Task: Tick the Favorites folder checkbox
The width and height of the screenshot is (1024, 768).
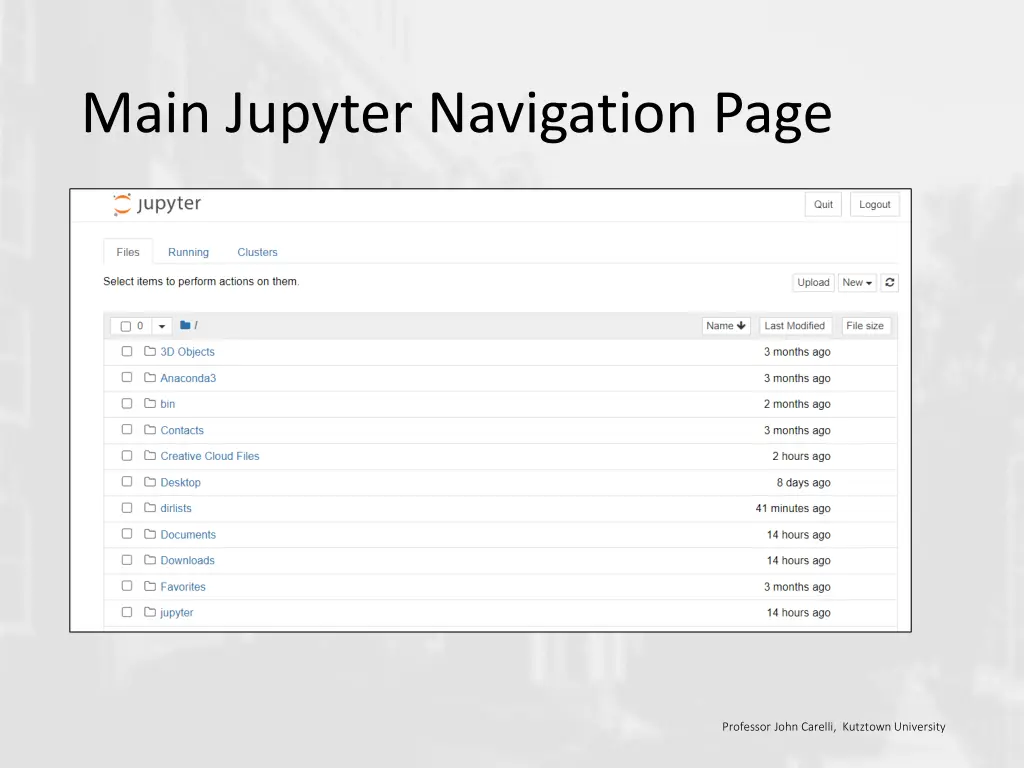Action: [x=127, y=586]
